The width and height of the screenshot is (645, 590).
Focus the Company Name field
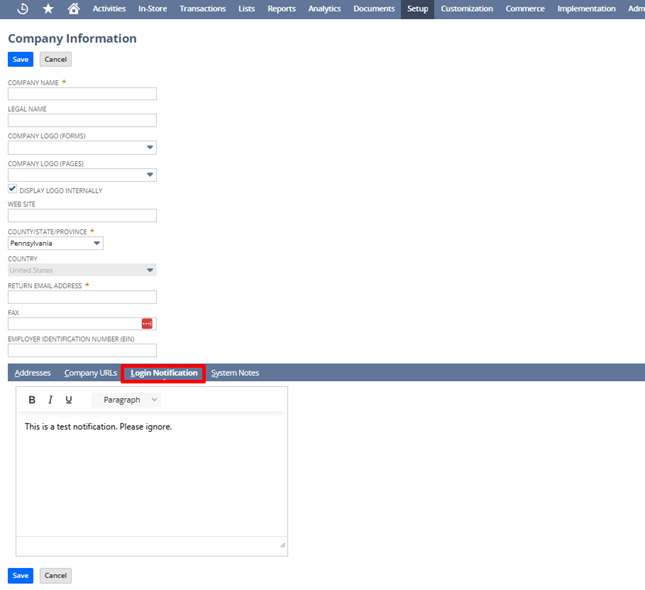[82, 93]
